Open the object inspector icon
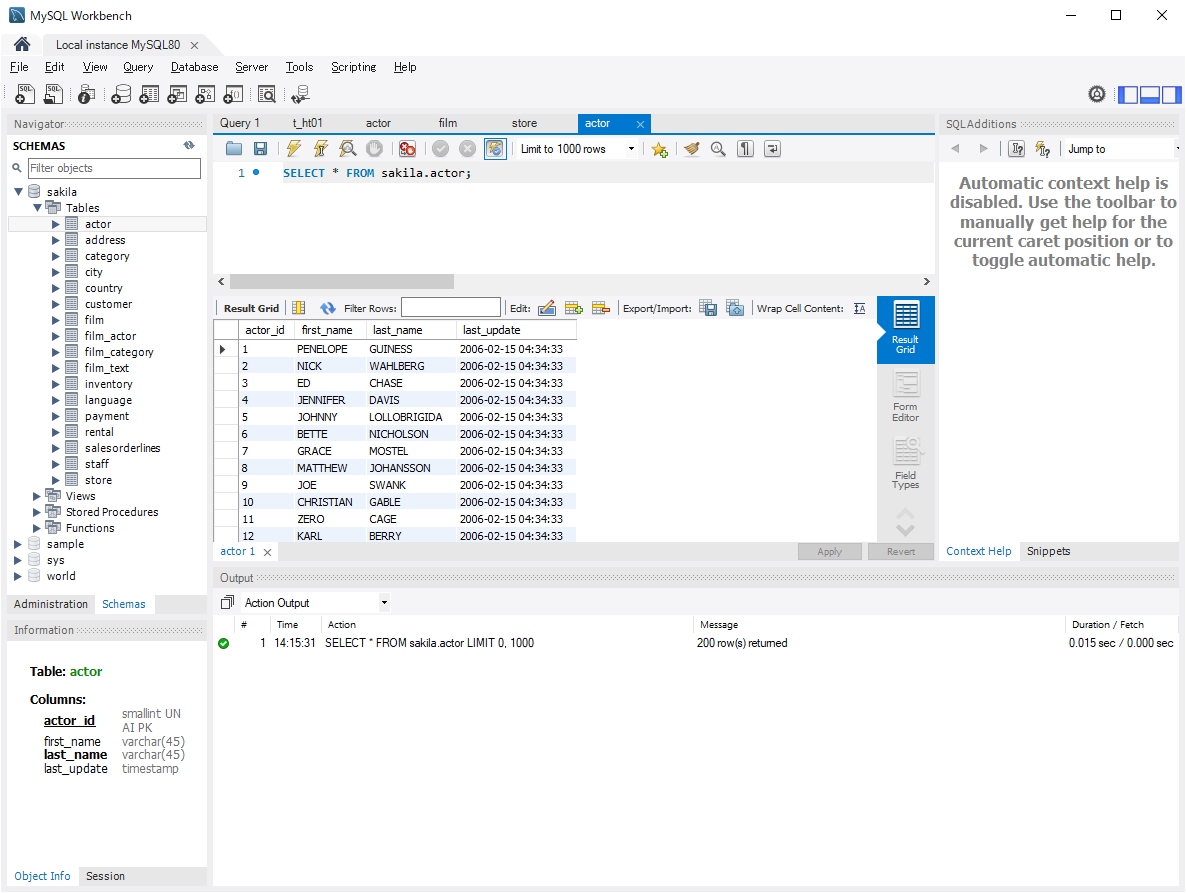This screenshot has height=893, width=1186. 87,94
